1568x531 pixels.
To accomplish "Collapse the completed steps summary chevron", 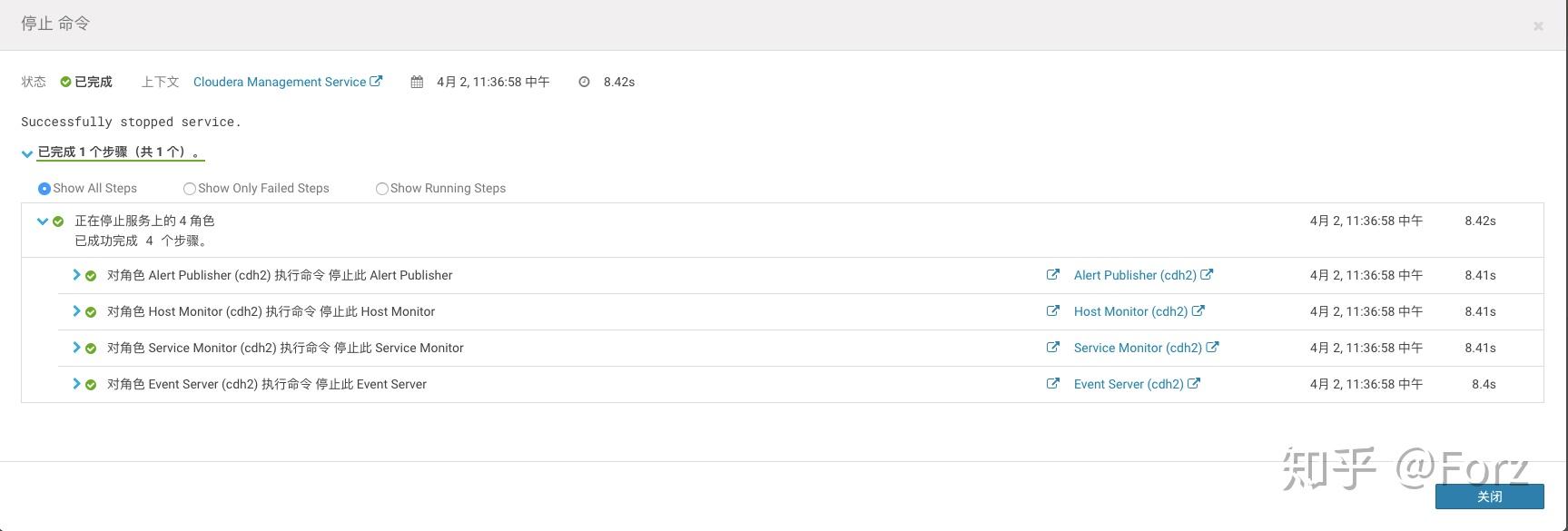I will (27, 153).
